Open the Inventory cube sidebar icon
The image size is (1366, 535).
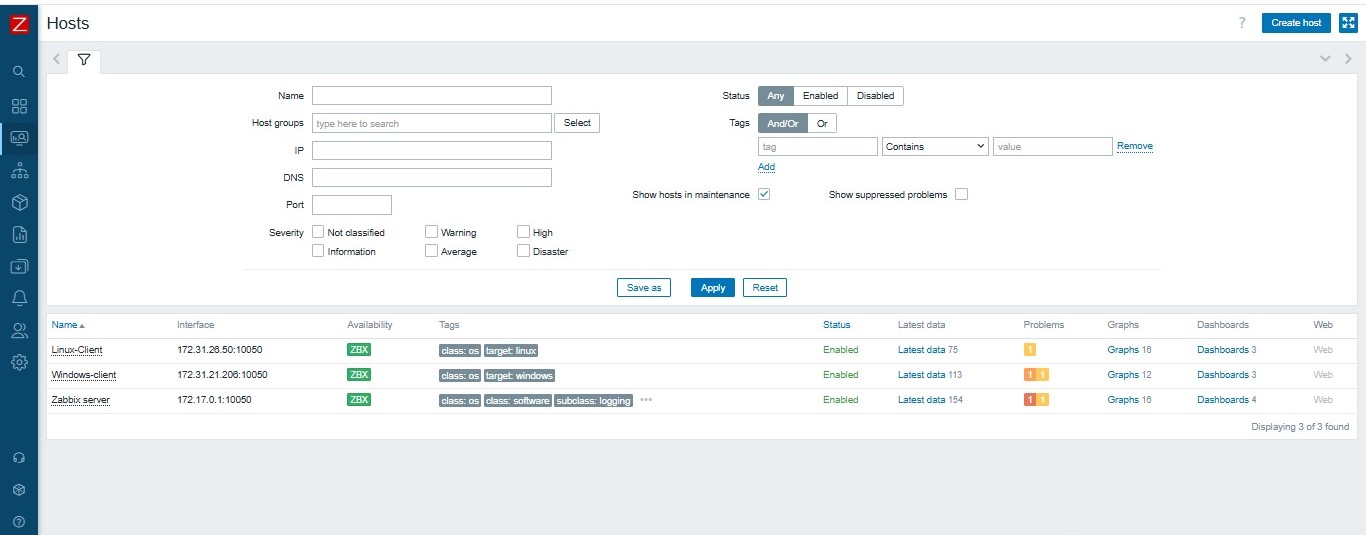coord(19,202)
